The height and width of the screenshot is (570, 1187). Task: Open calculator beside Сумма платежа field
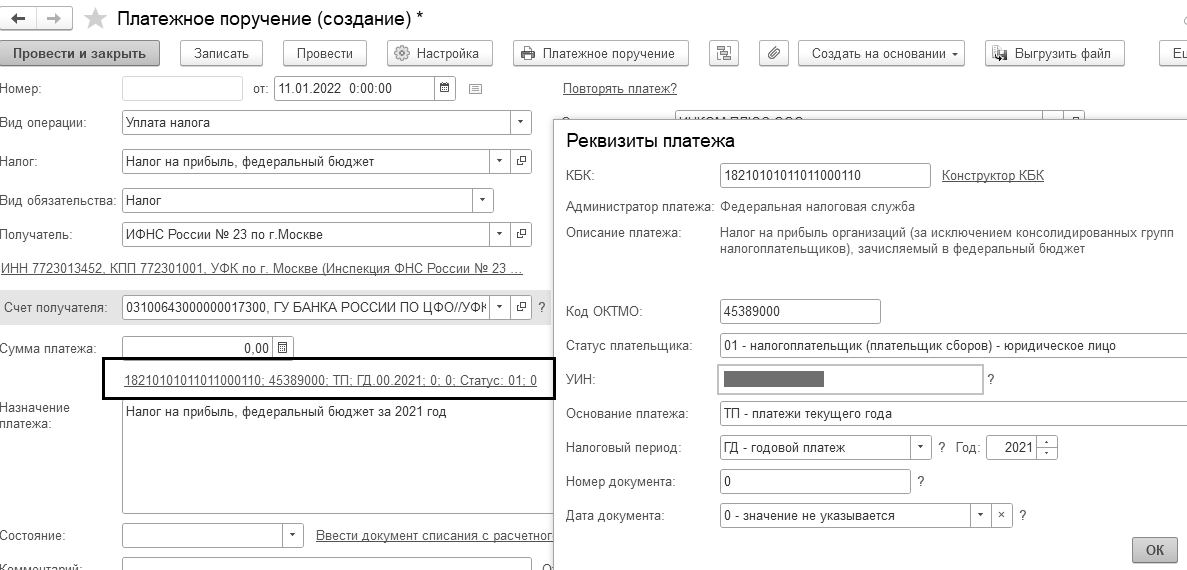(x=283, y=348)
